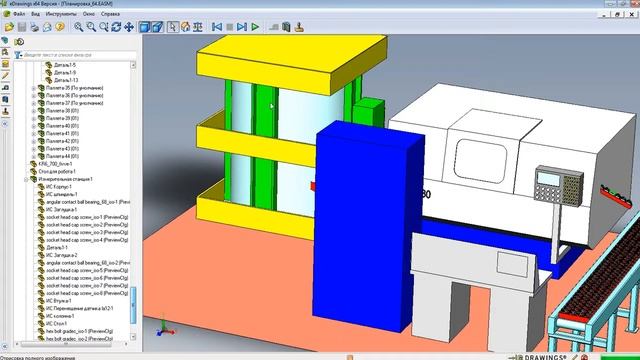Image resolution: width=640 pixels, height=360 pixels.
Task: Expand the Паллета-36 tree node
Action: [x=34, y=96]
